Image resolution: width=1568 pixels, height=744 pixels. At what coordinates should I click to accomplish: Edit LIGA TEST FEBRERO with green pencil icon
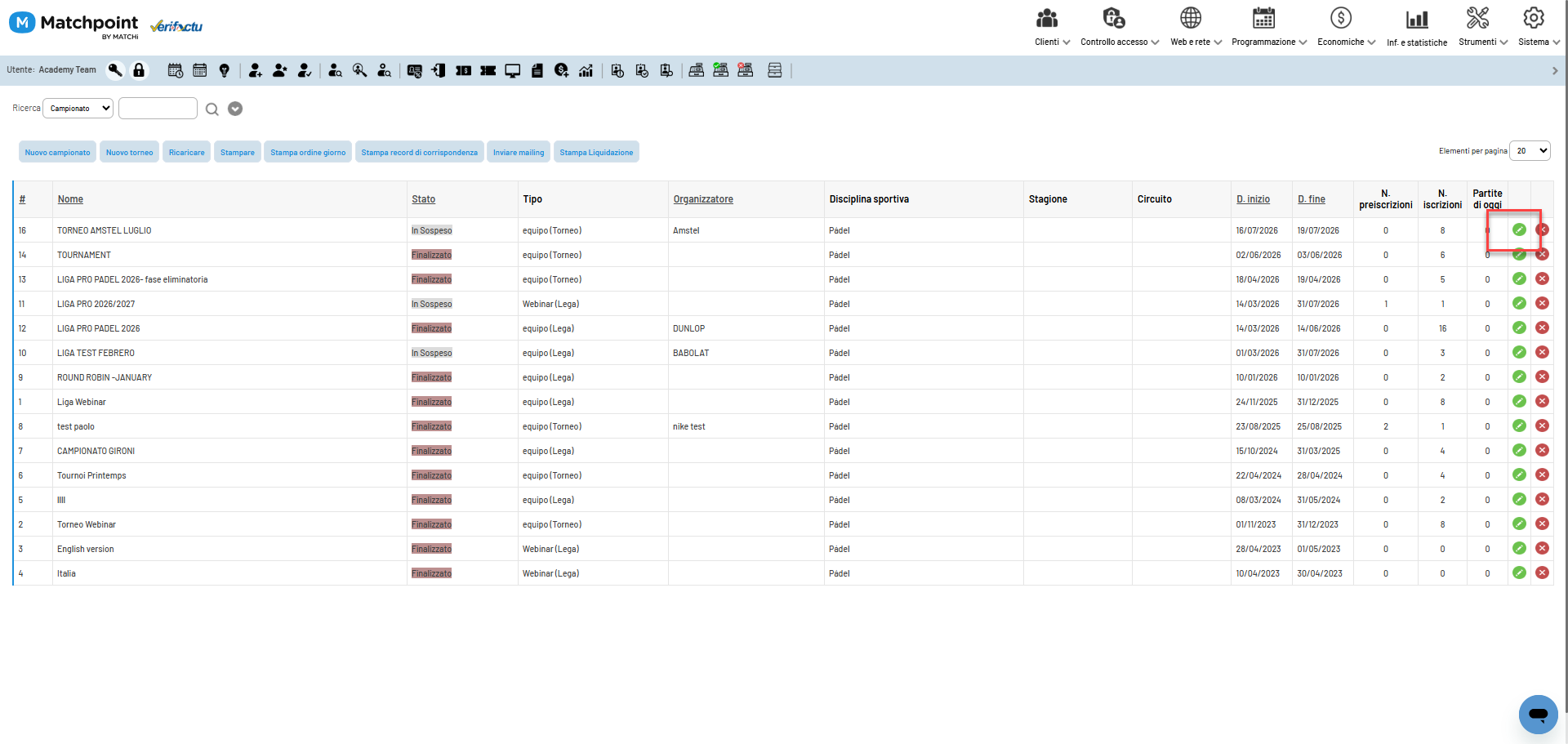pos(1519,353)
